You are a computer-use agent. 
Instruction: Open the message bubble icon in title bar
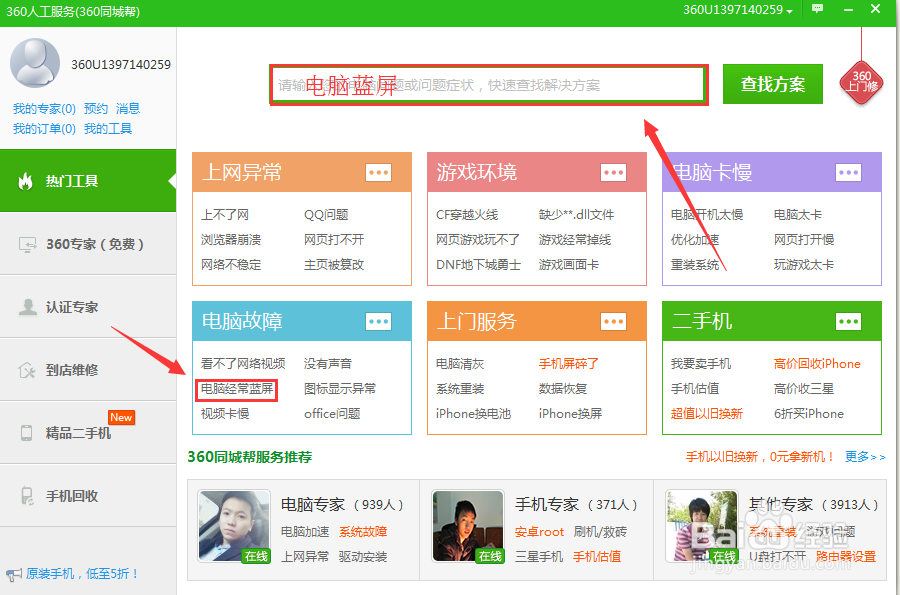point(817,9)
